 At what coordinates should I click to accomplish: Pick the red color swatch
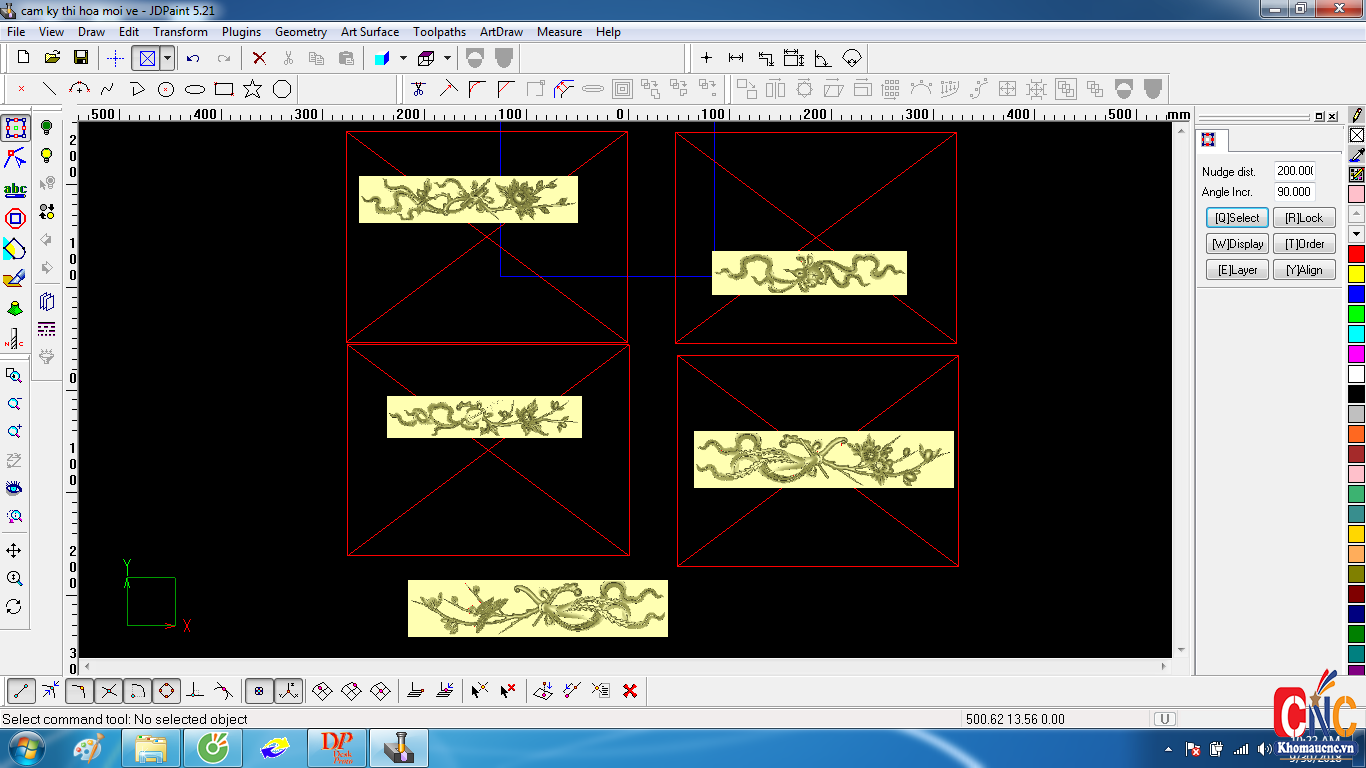point(1356,254)
